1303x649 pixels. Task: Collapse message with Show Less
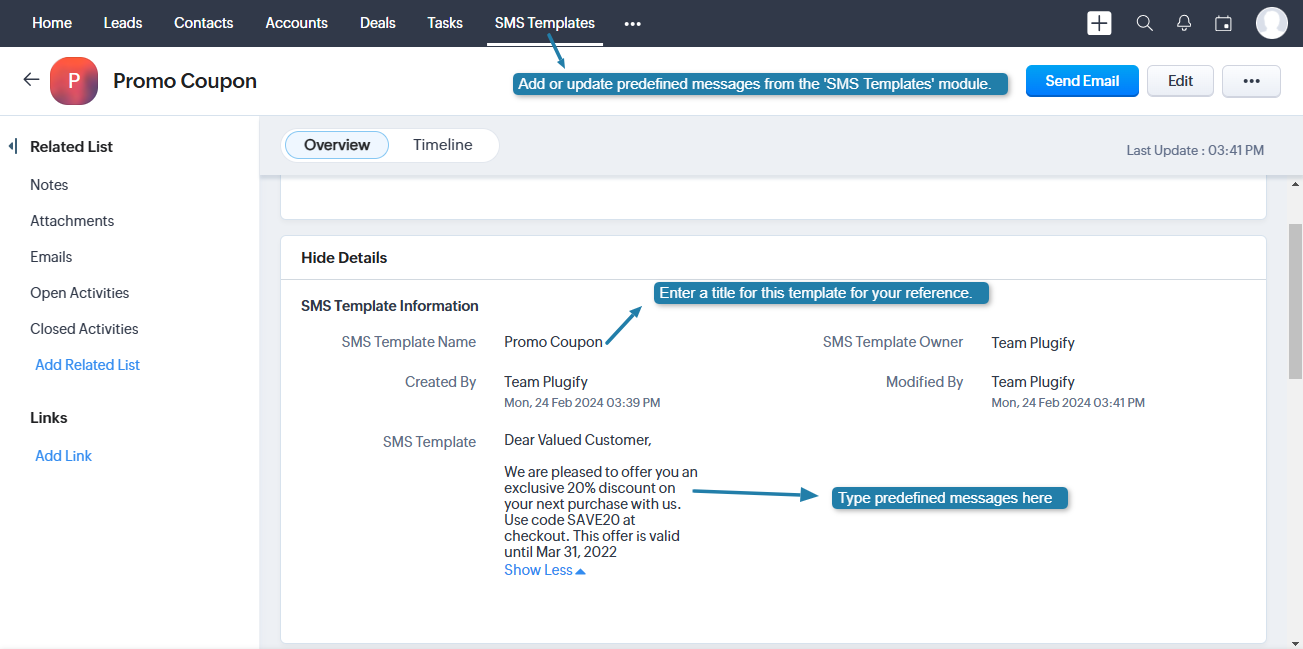tap(544, 570)
